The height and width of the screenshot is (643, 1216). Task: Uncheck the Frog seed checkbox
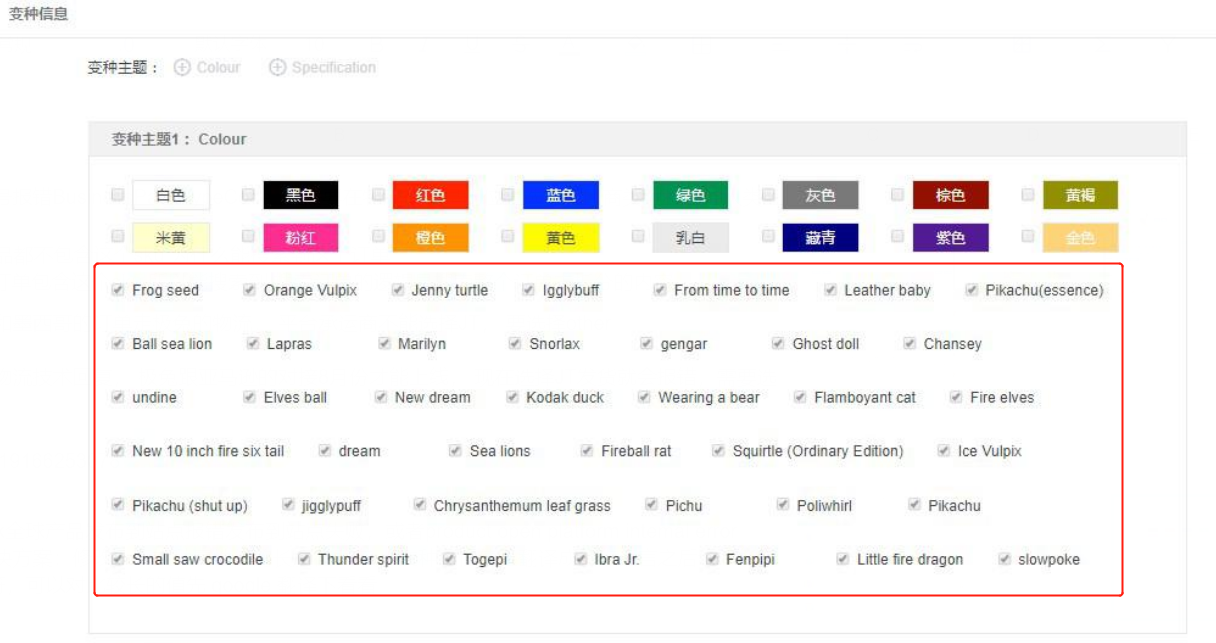[x=118, y=290]
